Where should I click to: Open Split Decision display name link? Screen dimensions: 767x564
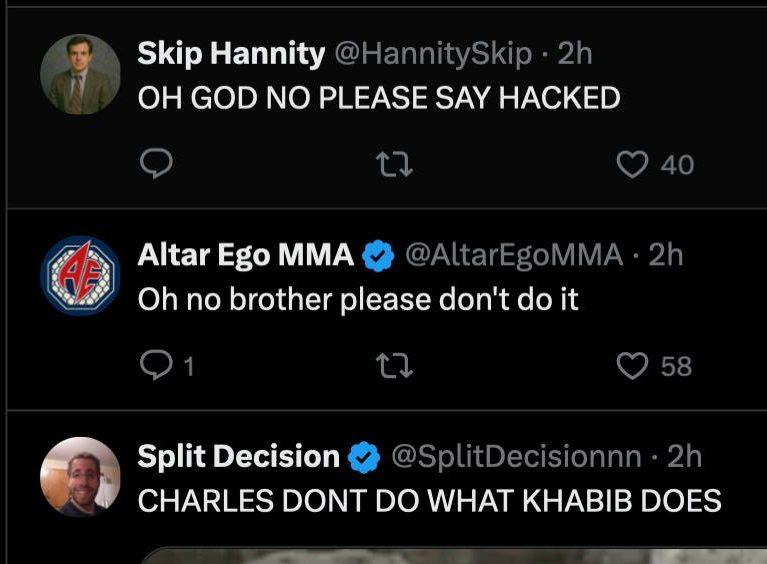pos(238,458)
